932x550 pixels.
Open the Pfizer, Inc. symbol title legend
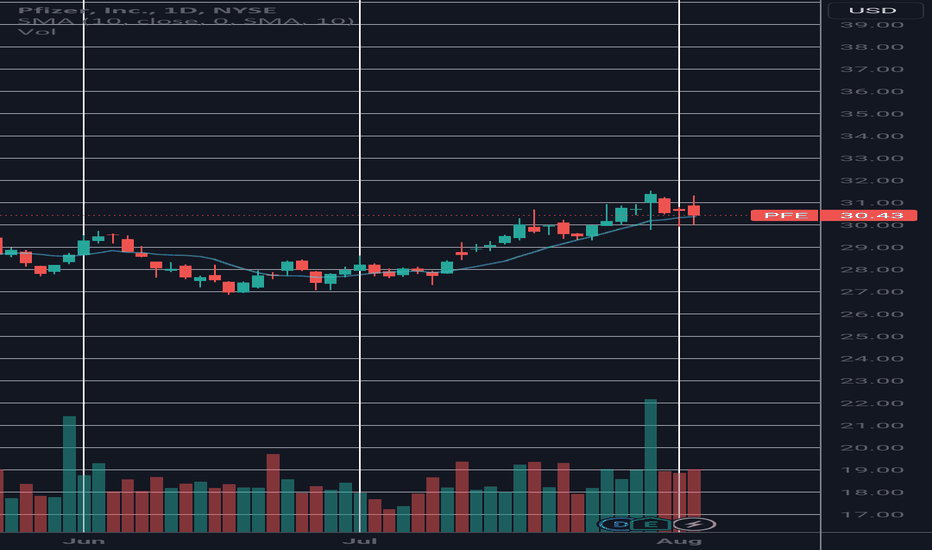click(x=147, y=10)
